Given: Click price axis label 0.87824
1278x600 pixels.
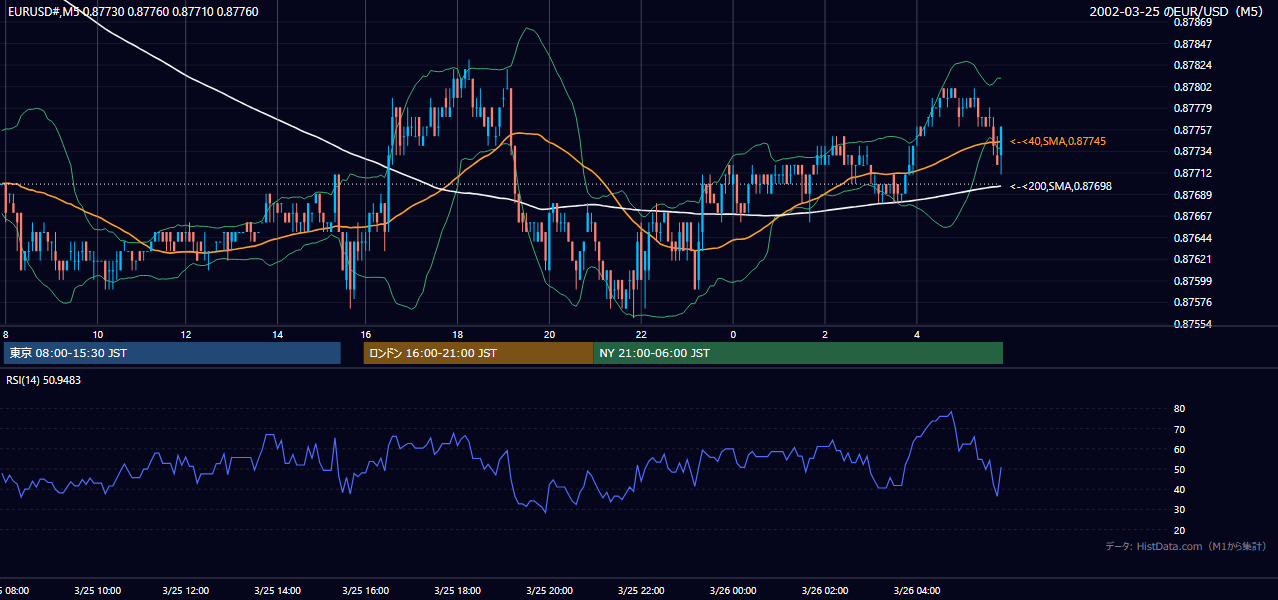Looking at the screenshot, I should [1192, 65].
